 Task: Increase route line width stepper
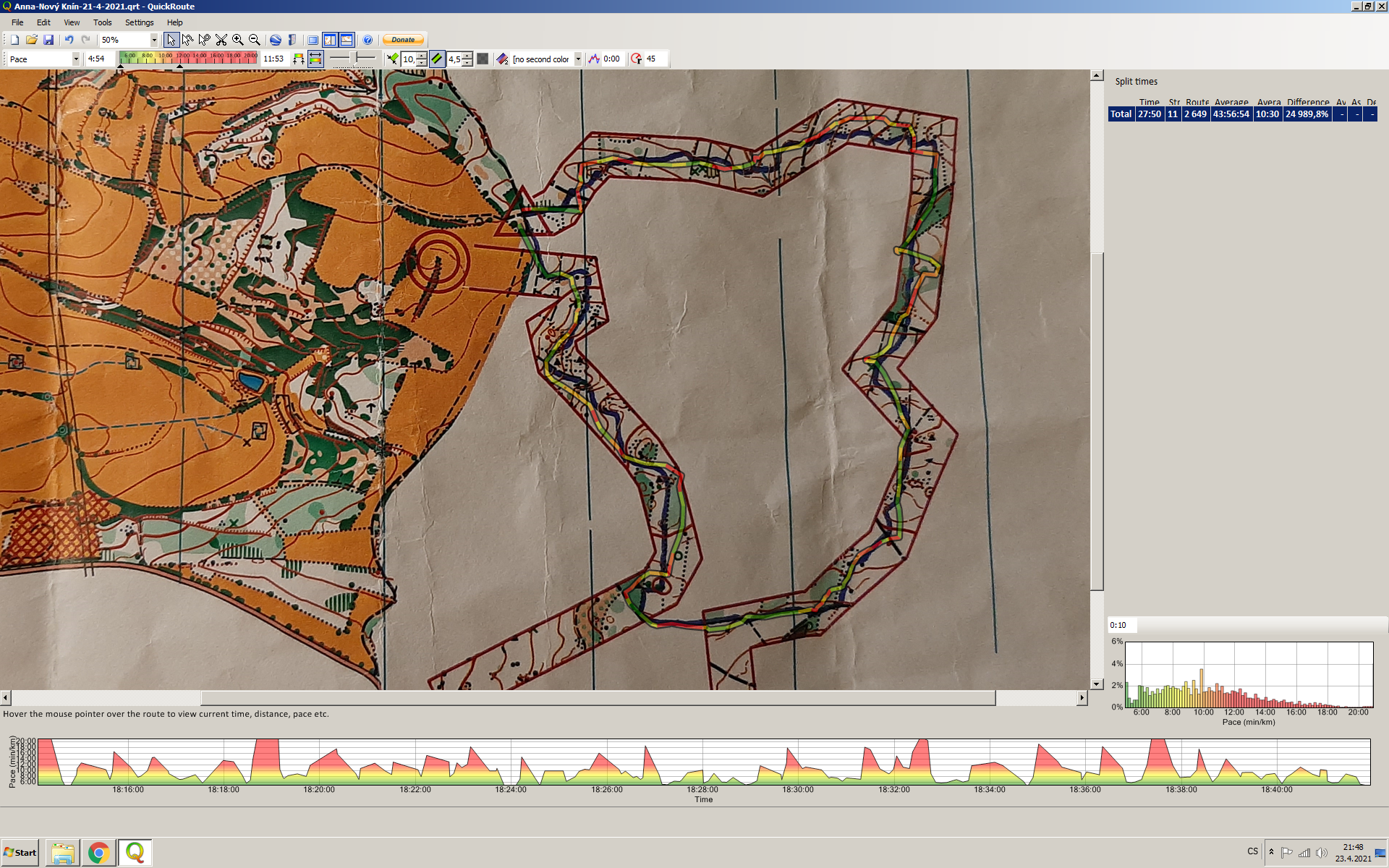(x=422, y=56)
